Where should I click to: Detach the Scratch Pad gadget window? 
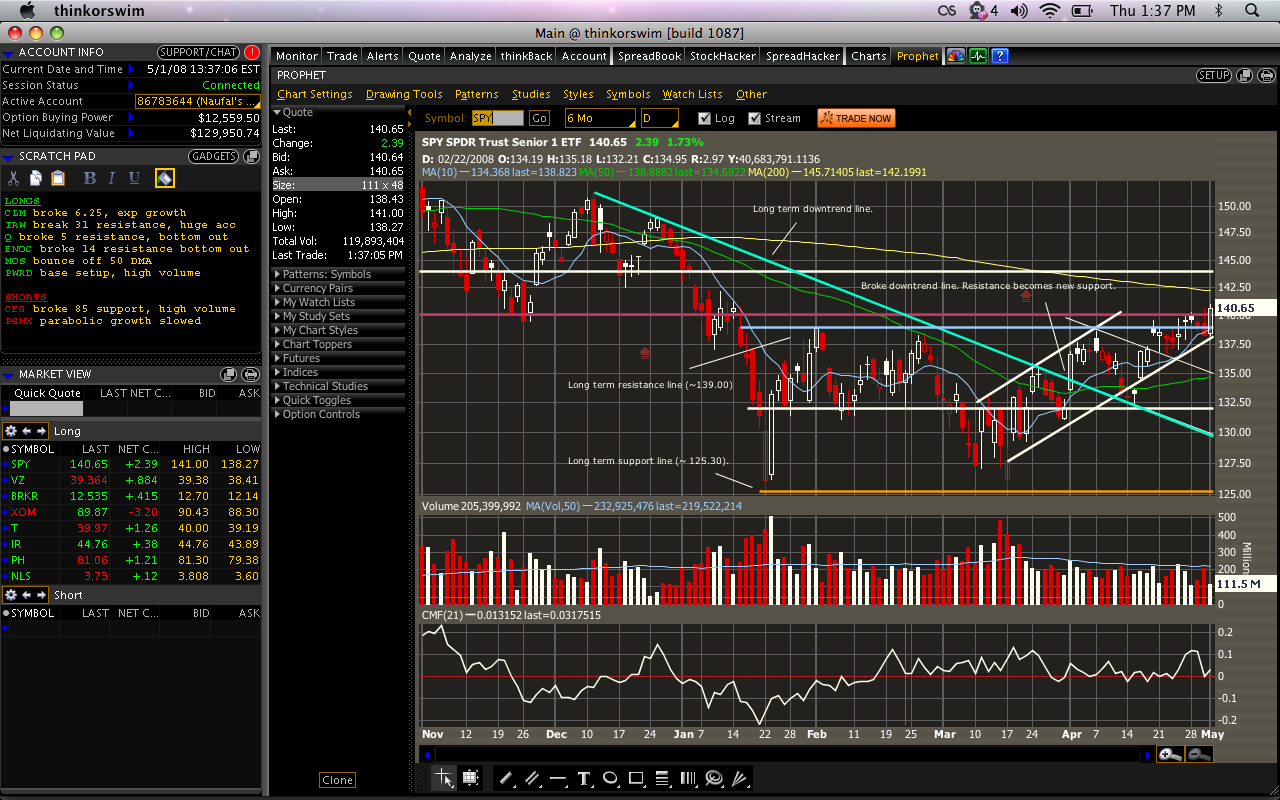251,156
